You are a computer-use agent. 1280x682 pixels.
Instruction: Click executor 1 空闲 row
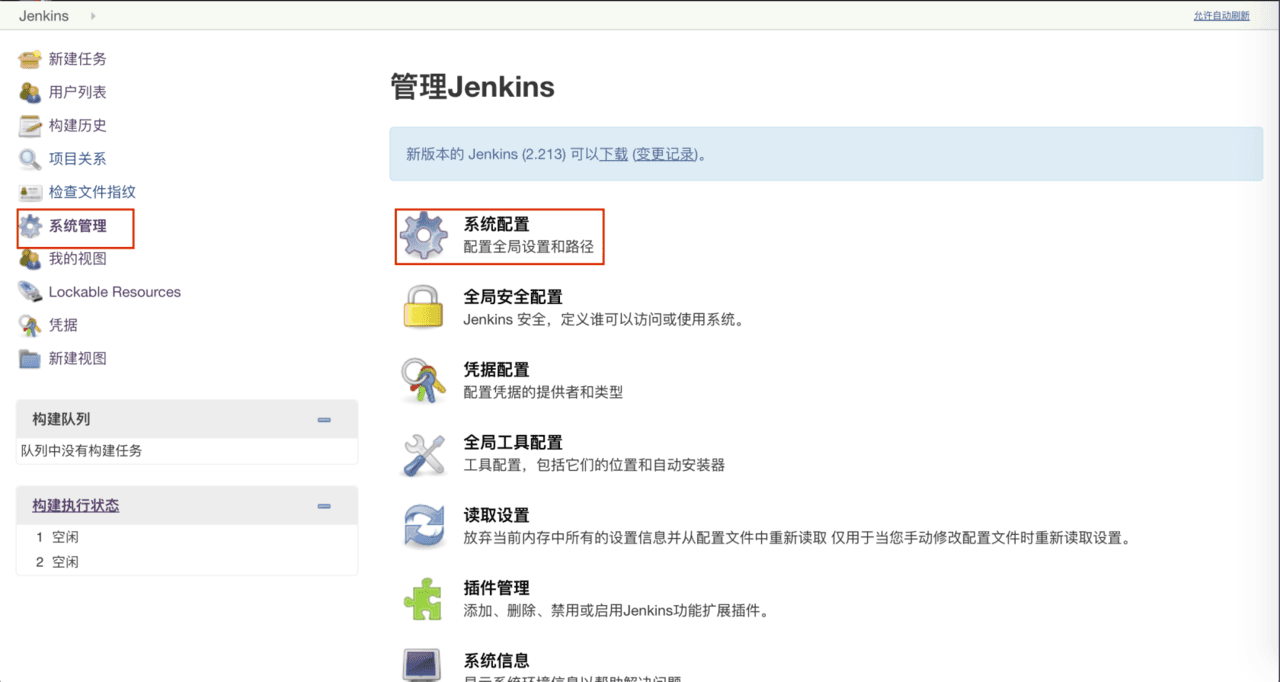tap(186, 537)
